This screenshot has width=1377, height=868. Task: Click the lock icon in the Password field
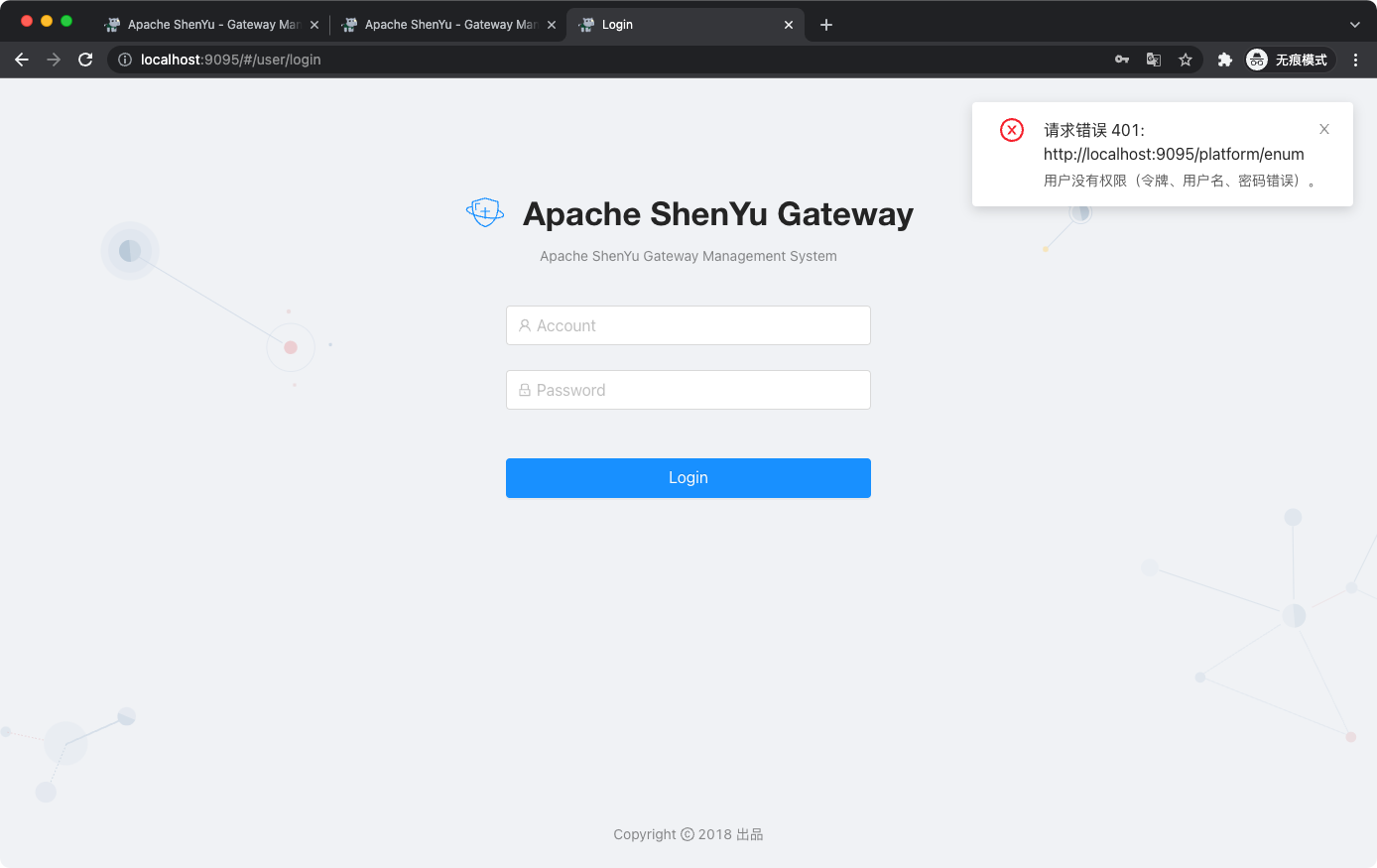[524, 390]
